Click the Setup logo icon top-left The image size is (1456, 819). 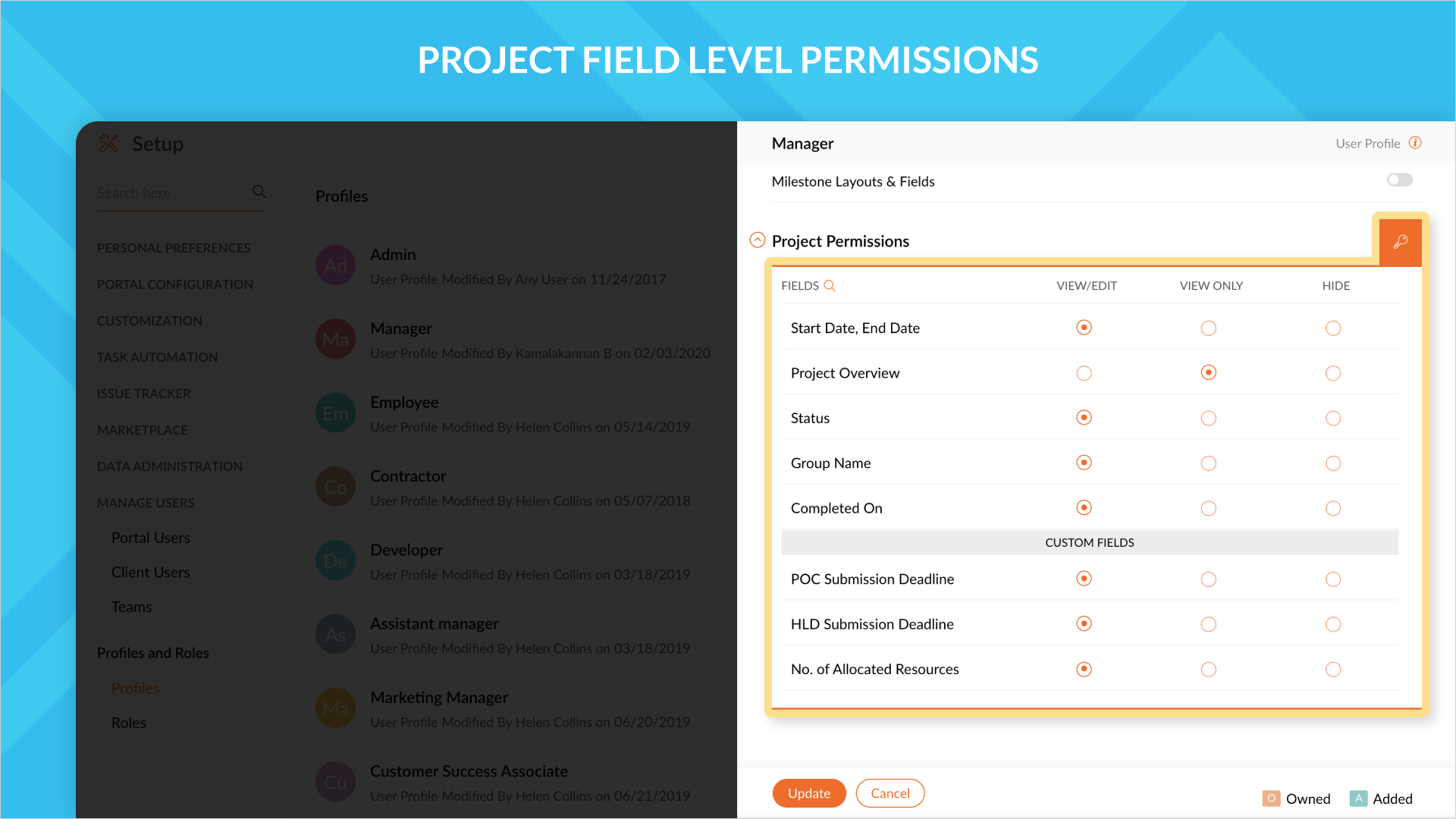pyautogui.click(x=109, y=143)
